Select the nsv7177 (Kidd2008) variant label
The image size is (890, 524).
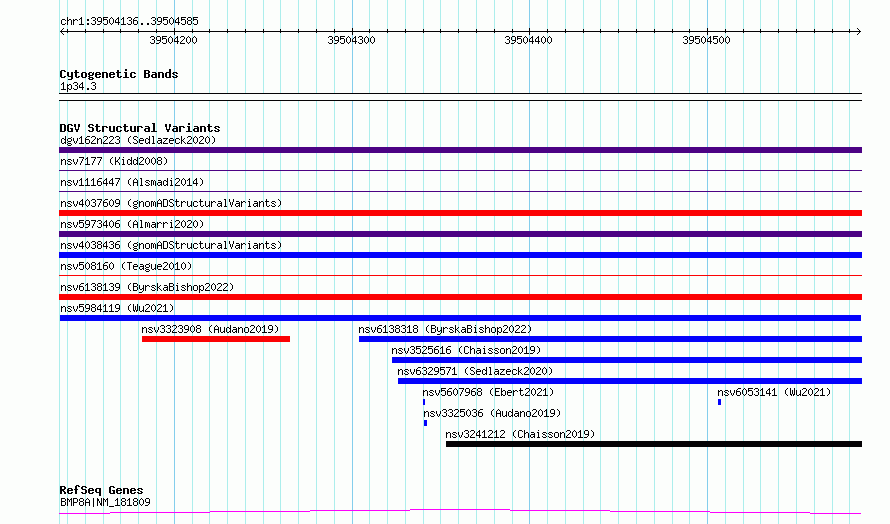pyautogui.click(x=114, y=161)
